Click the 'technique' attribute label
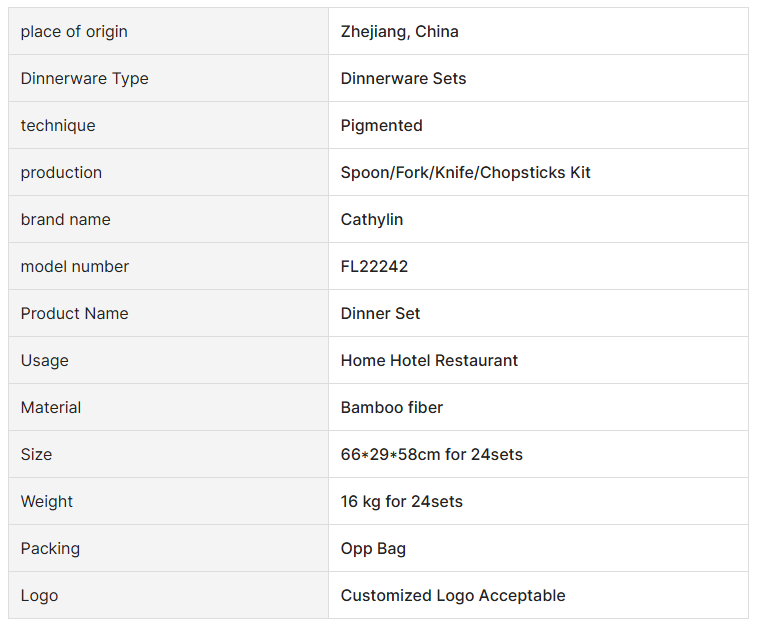This screenshot has height=630, width=759. [x=58, y=126]
